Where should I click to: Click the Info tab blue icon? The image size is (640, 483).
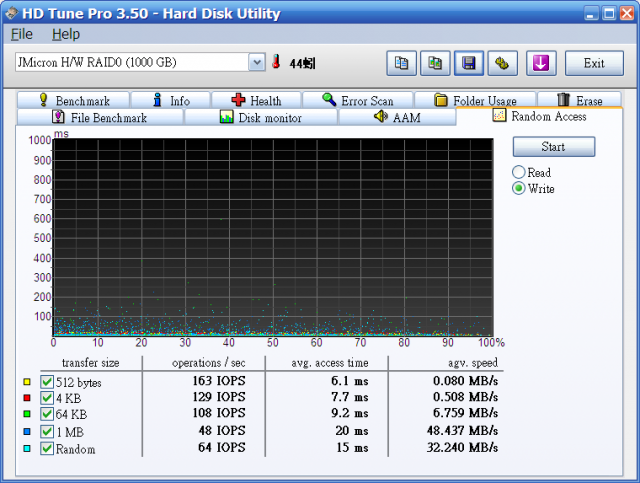157,100
